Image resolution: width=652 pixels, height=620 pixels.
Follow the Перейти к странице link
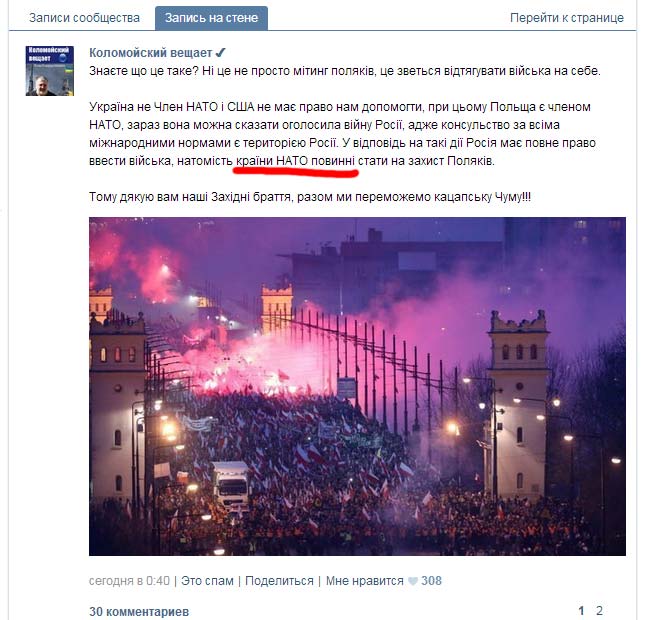[x=567, y=18]
